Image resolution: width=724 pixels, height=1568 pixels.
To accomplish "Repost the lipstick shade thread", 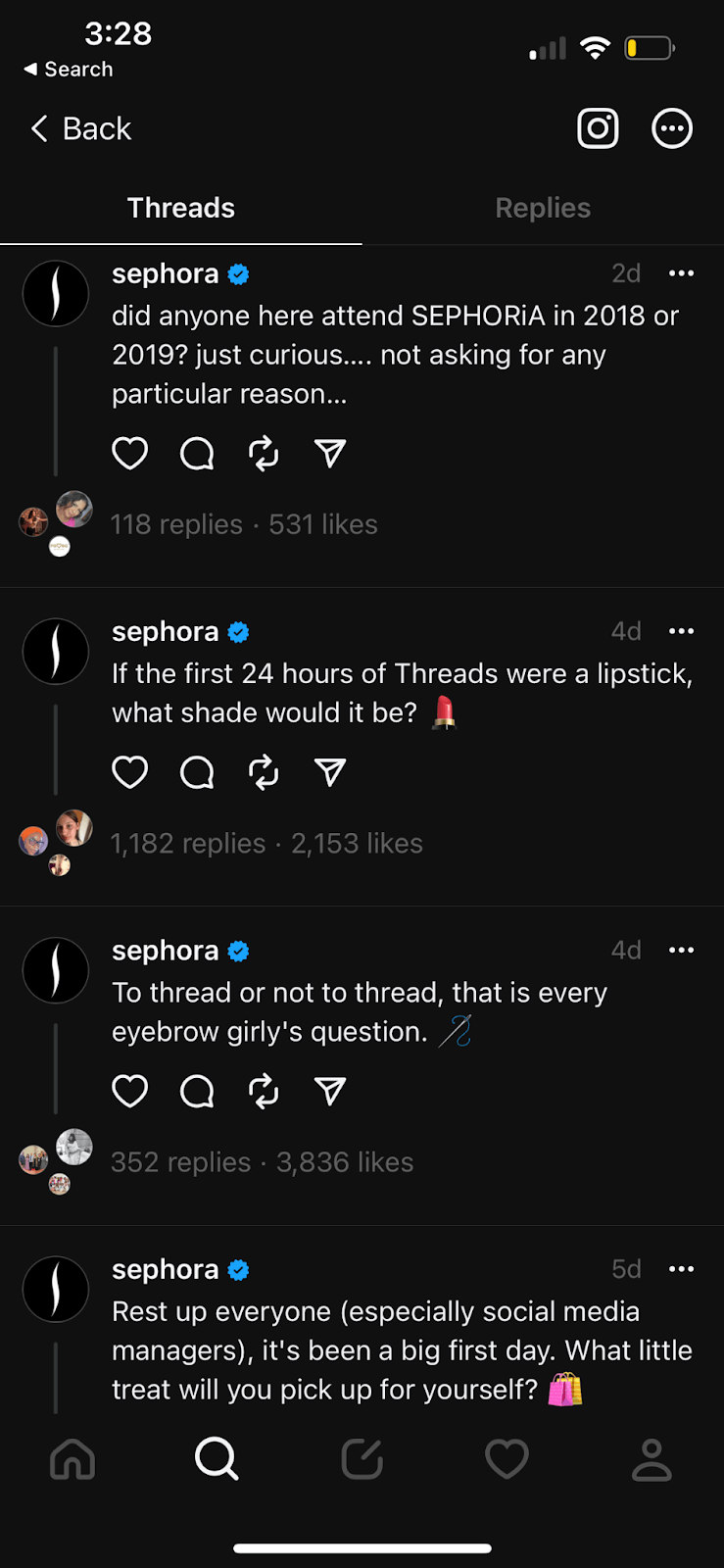I will [264, 772].
